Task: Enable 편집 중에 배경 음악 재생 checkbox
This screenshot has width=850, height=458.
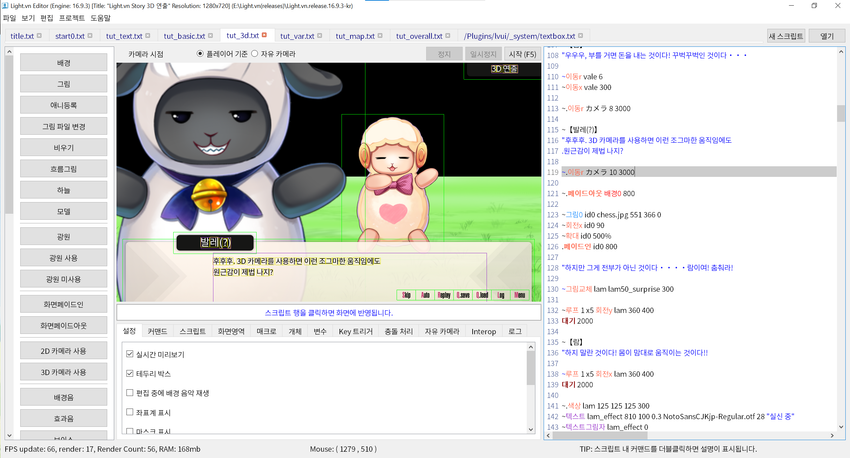Action: pyautogui.click(x=130, y=393)
